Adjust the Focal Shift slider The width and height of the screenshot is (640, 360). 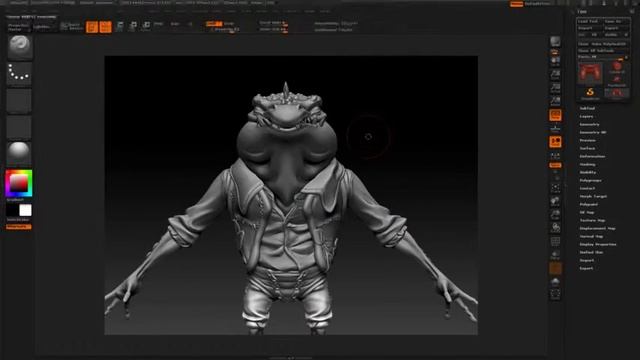273,23
